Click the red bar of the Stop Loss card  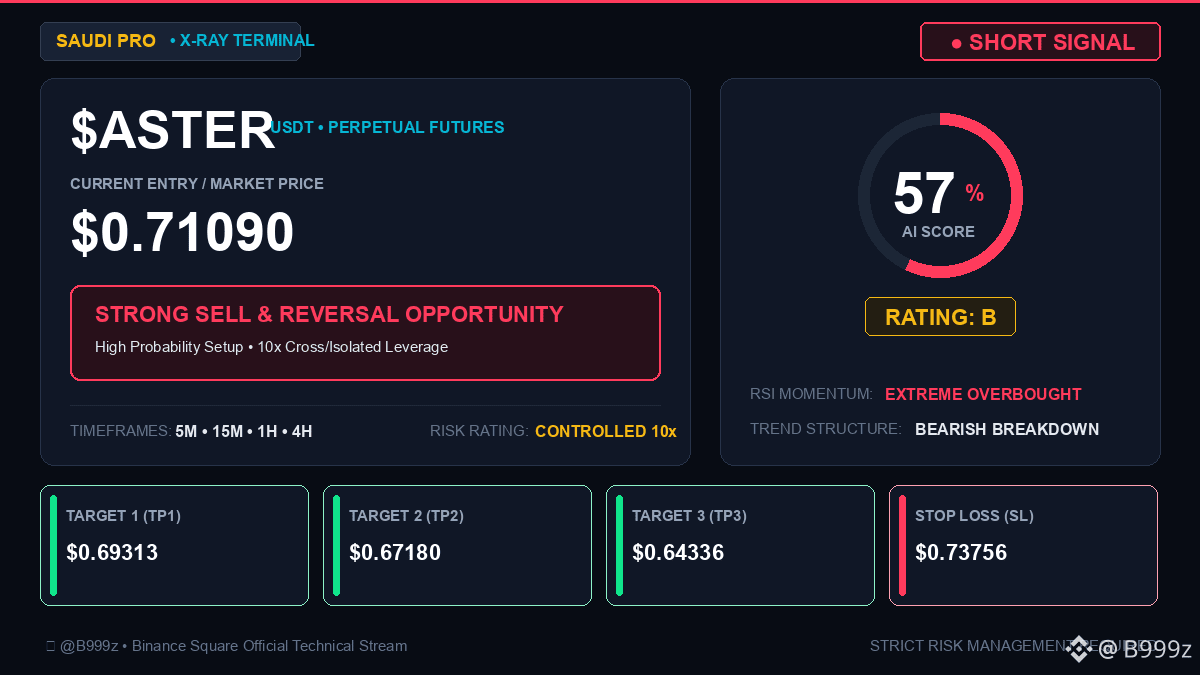pos(902,545)
